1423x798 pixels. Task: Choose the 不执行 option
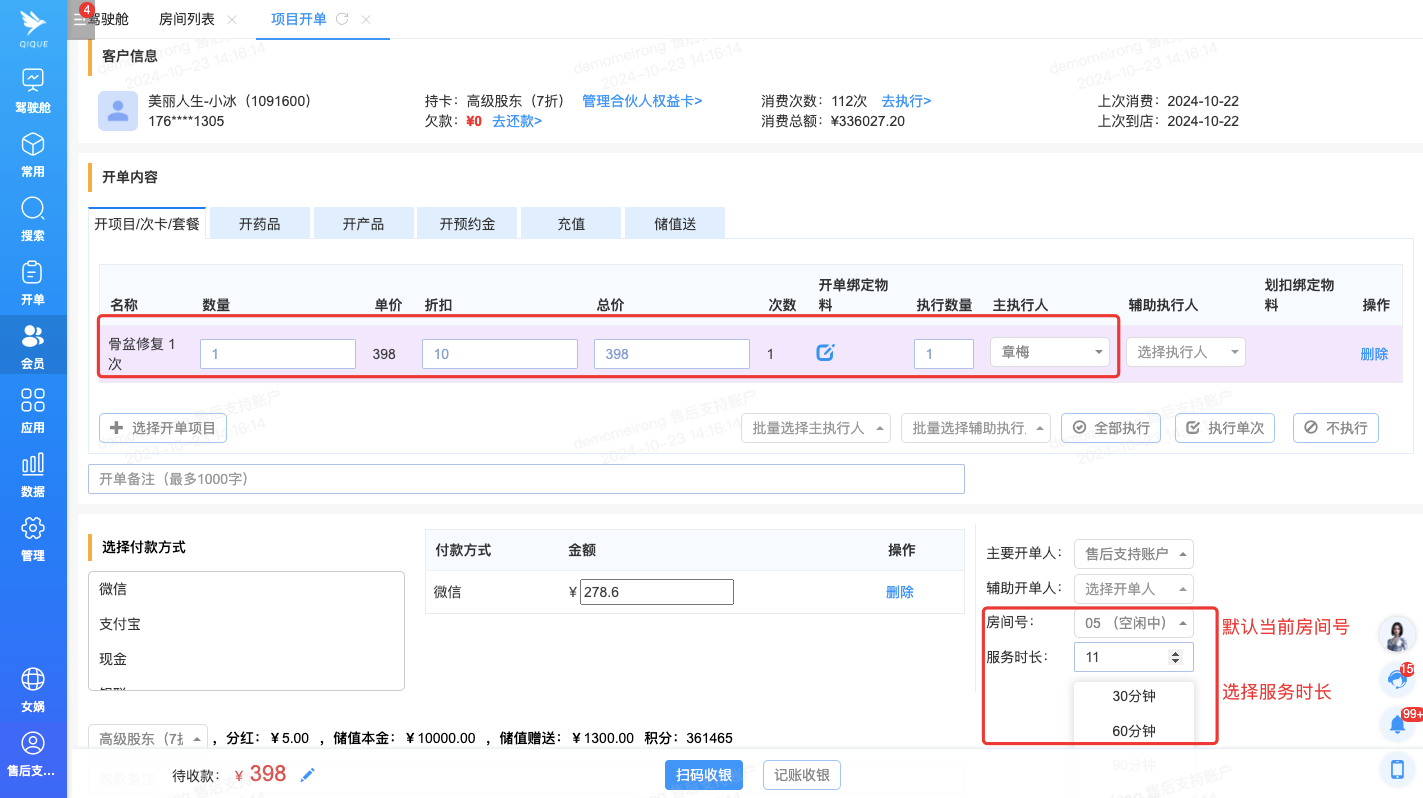1335,428
